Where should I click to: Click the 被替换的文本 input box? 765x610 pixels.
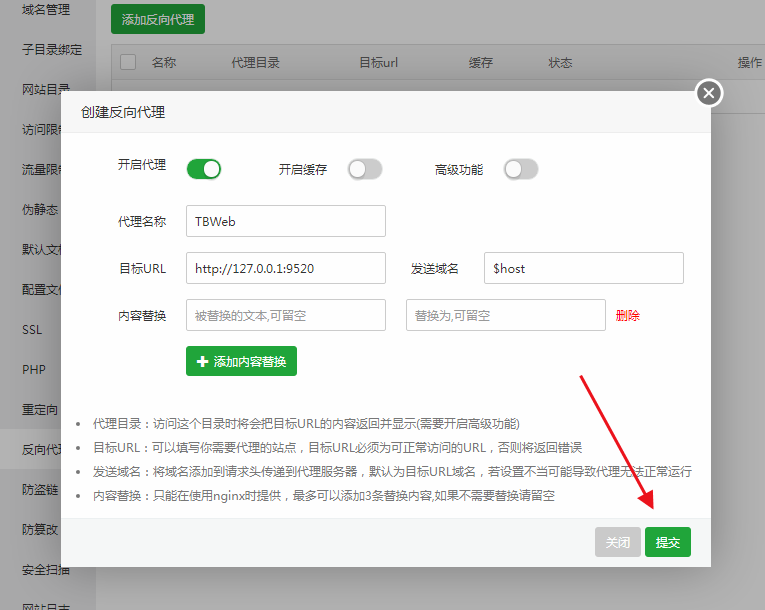(285, 315)
